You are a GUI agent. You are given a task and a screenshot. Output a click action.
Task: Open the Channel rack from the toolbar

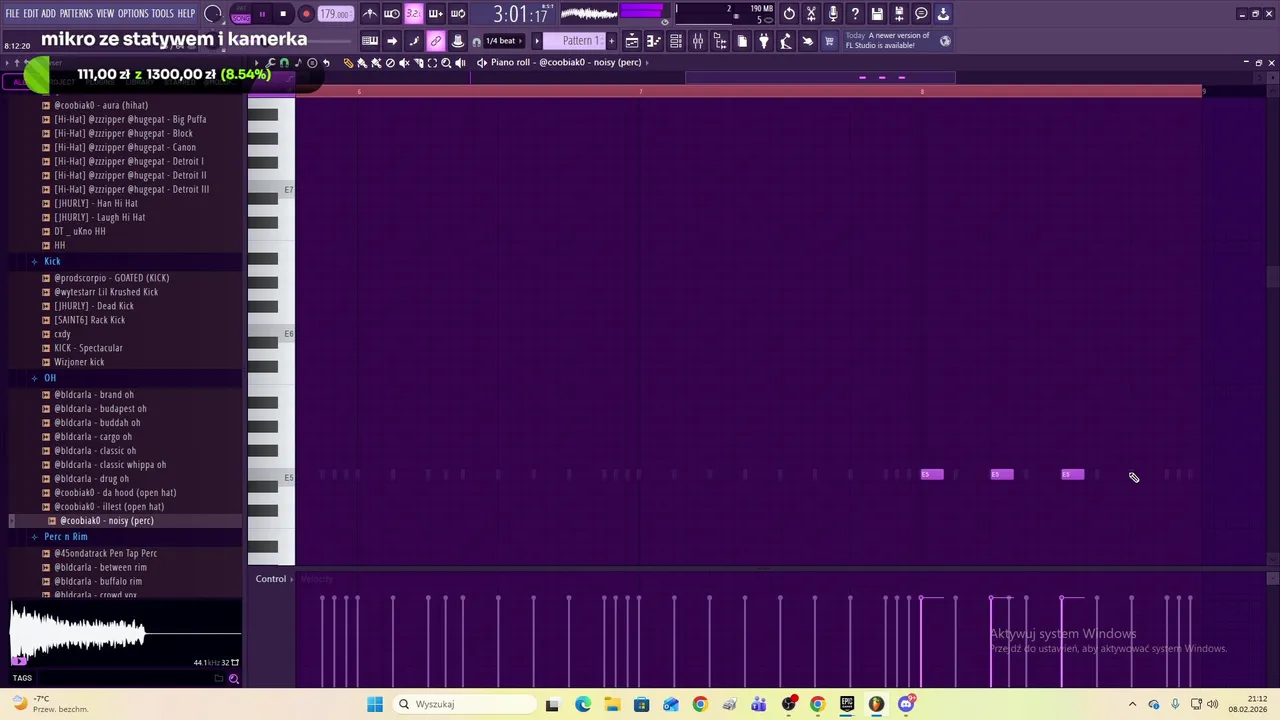click(x=675, y=41)
